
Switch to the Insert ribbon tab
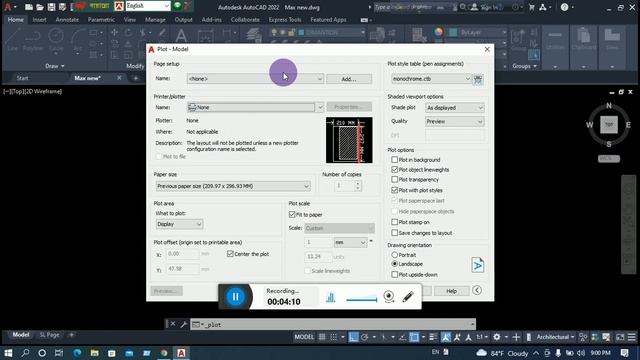[40, 20]
